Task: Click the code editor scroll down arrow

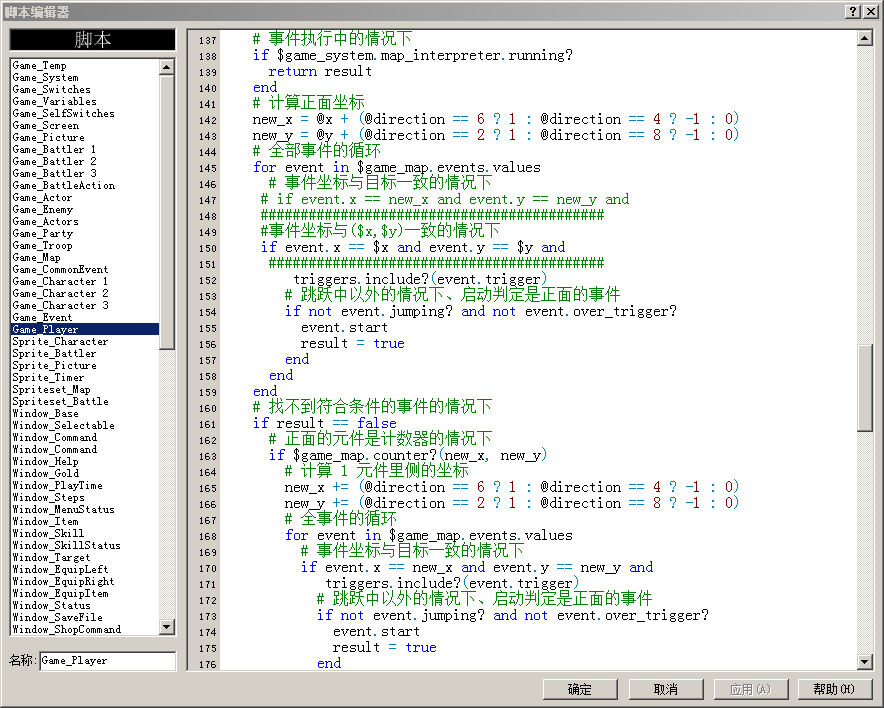Action: pyautogui.click(x=864, y=662)
